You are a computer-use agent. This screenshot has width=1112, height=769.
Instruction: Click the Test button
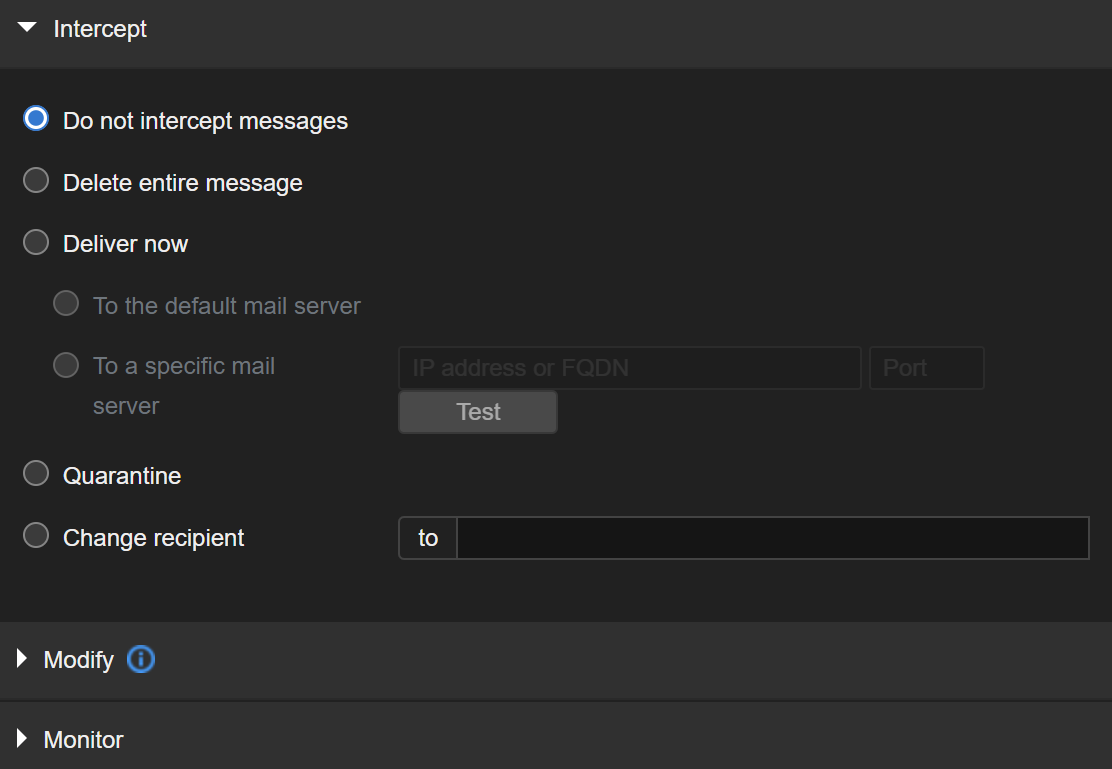(478, 412)
